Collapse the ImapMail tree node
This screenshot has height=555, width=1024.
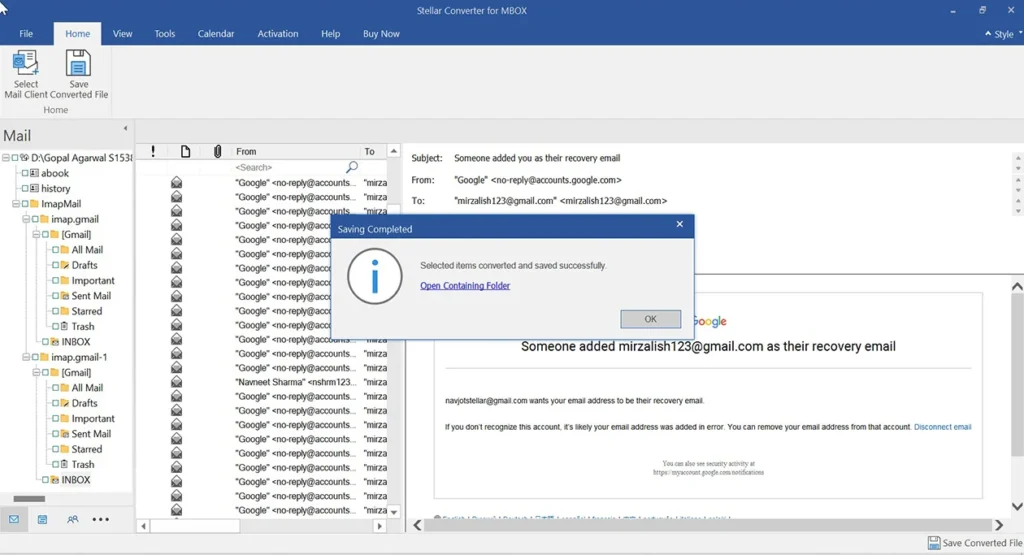[x=16, y=204]
